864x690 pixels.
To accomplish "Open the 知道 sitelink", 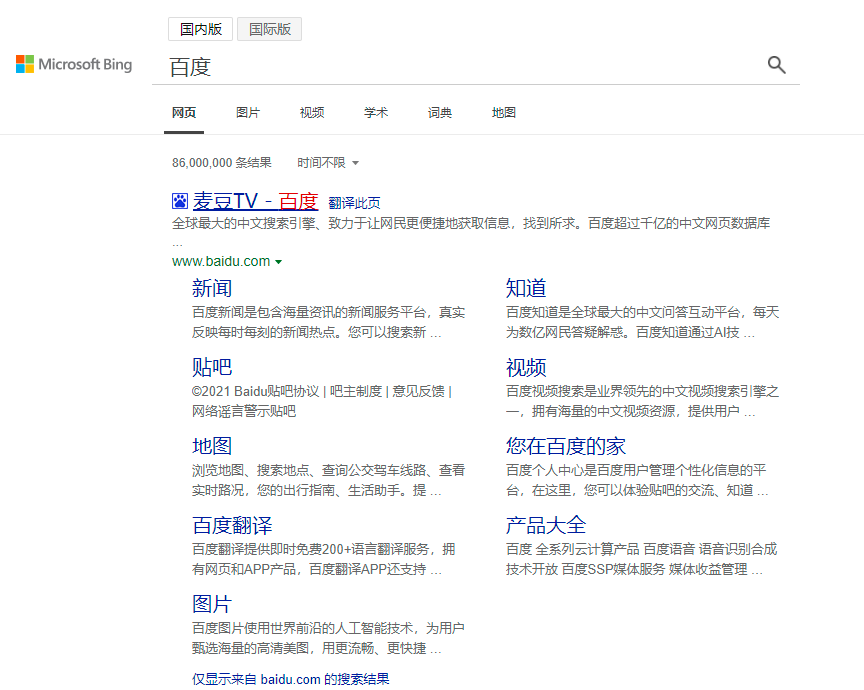I will (x=526, y=288).
